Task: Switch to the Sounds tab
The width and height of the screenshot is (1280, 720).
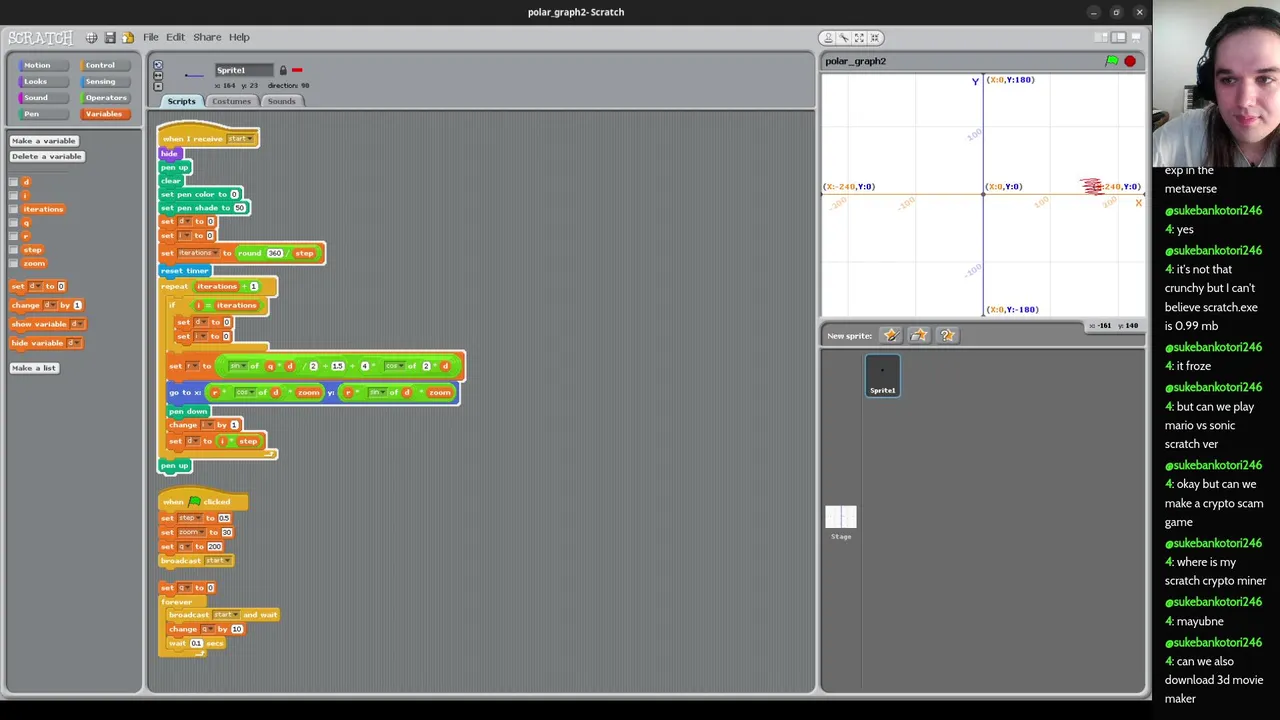Action: pyautogui.click(x=281, y=101)
